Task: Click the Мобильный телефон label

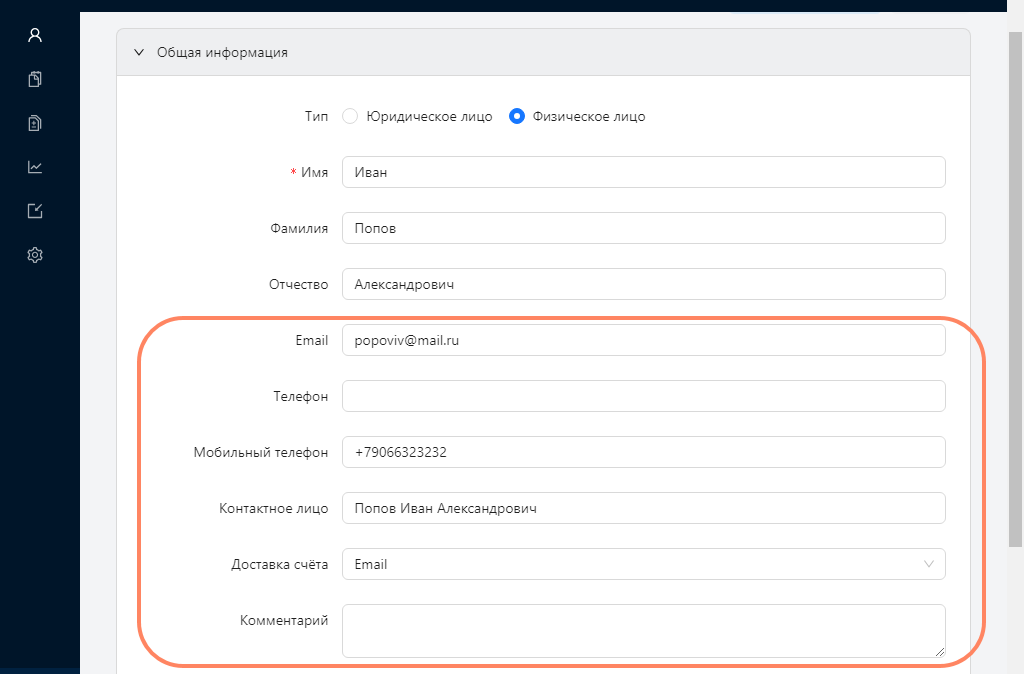Action: [261, 453]
